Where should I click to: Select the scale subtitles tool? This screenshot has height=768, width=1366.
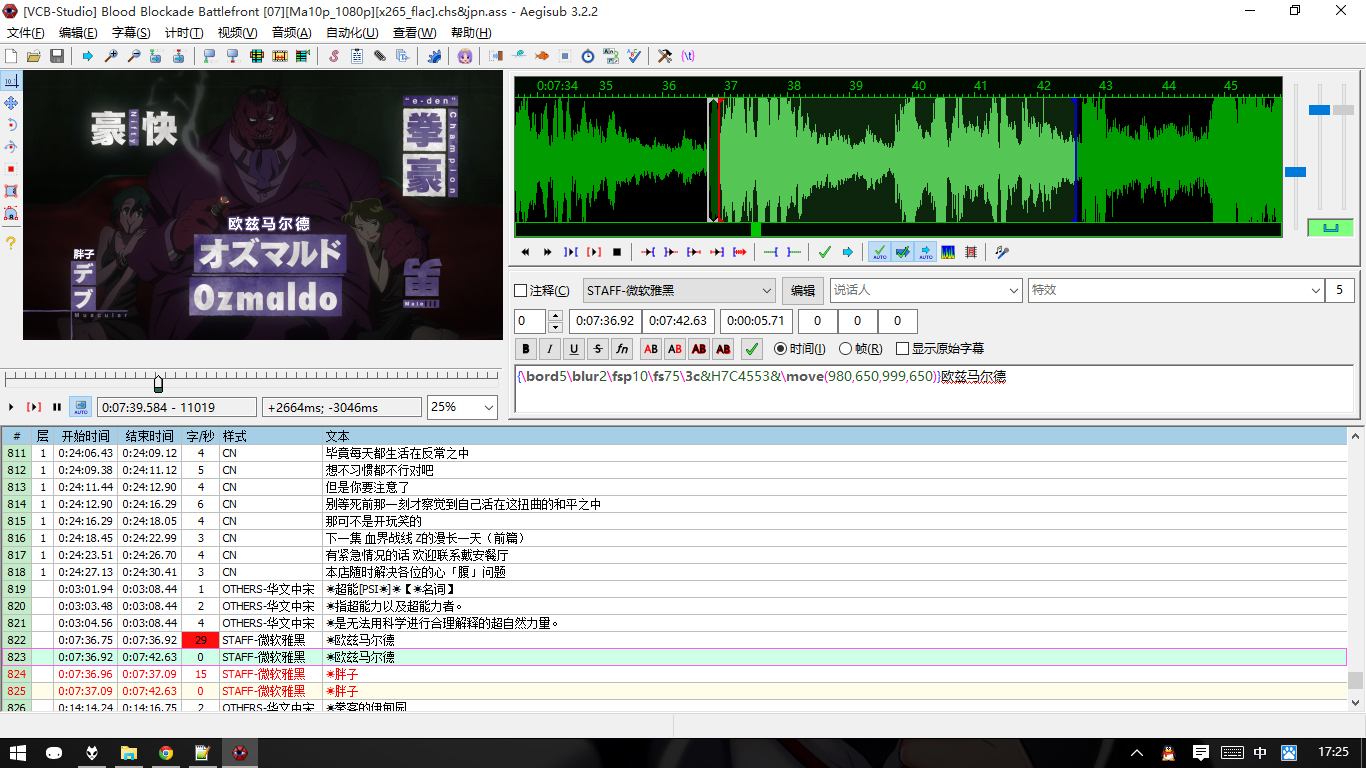pos(11,169)
